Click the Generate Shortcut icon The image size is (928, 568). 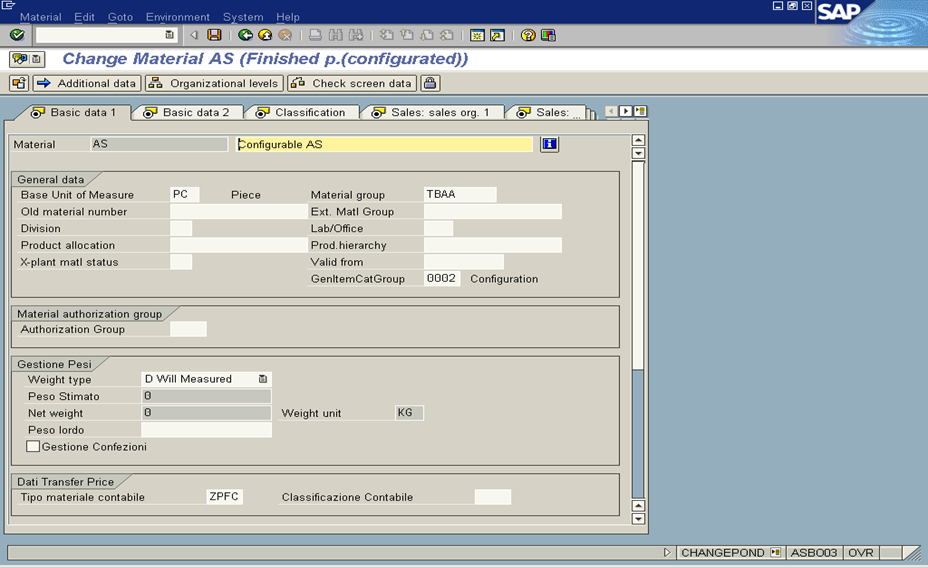(497, 35)
